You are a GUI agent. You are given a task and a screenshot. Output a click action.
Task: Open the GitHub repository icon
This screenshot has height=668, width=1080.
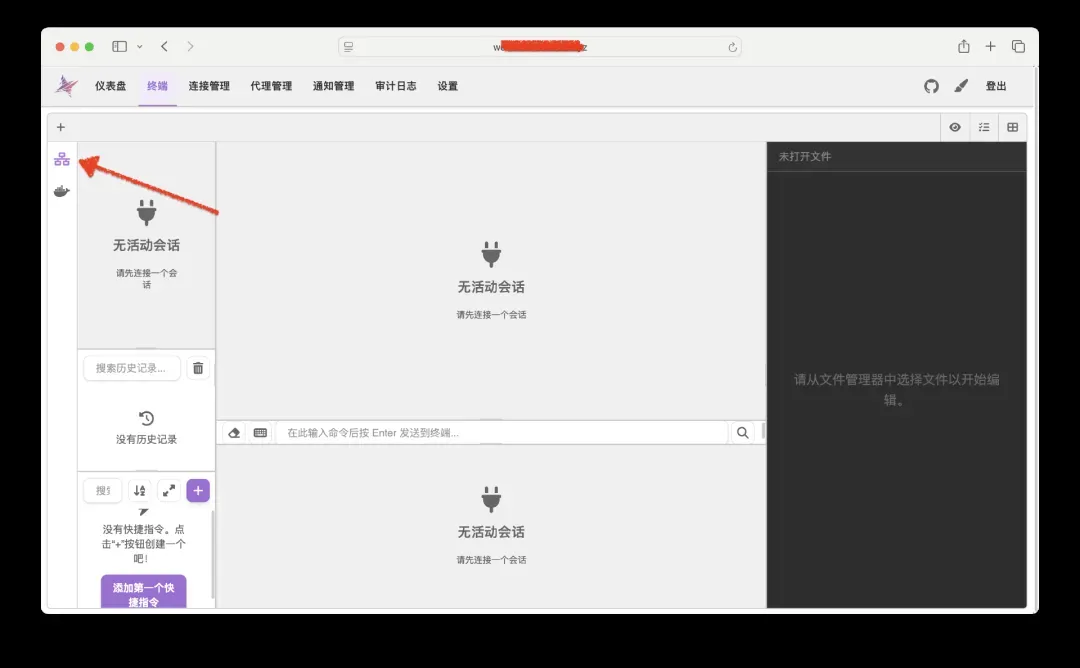coord(931,86)
